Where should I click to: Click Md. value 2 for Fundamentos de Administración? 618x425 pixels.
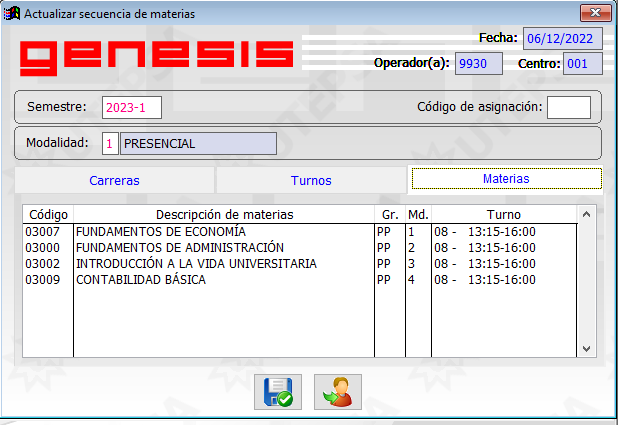tap(411, 248)
